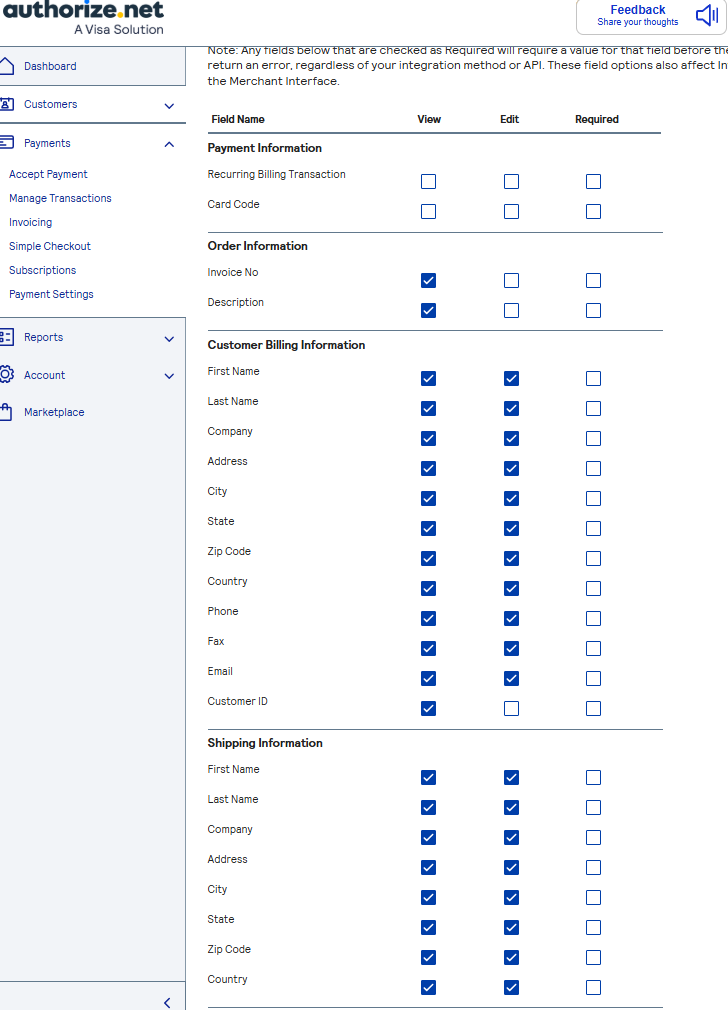Click the authorize.net logo

click(x=82, y=18)
